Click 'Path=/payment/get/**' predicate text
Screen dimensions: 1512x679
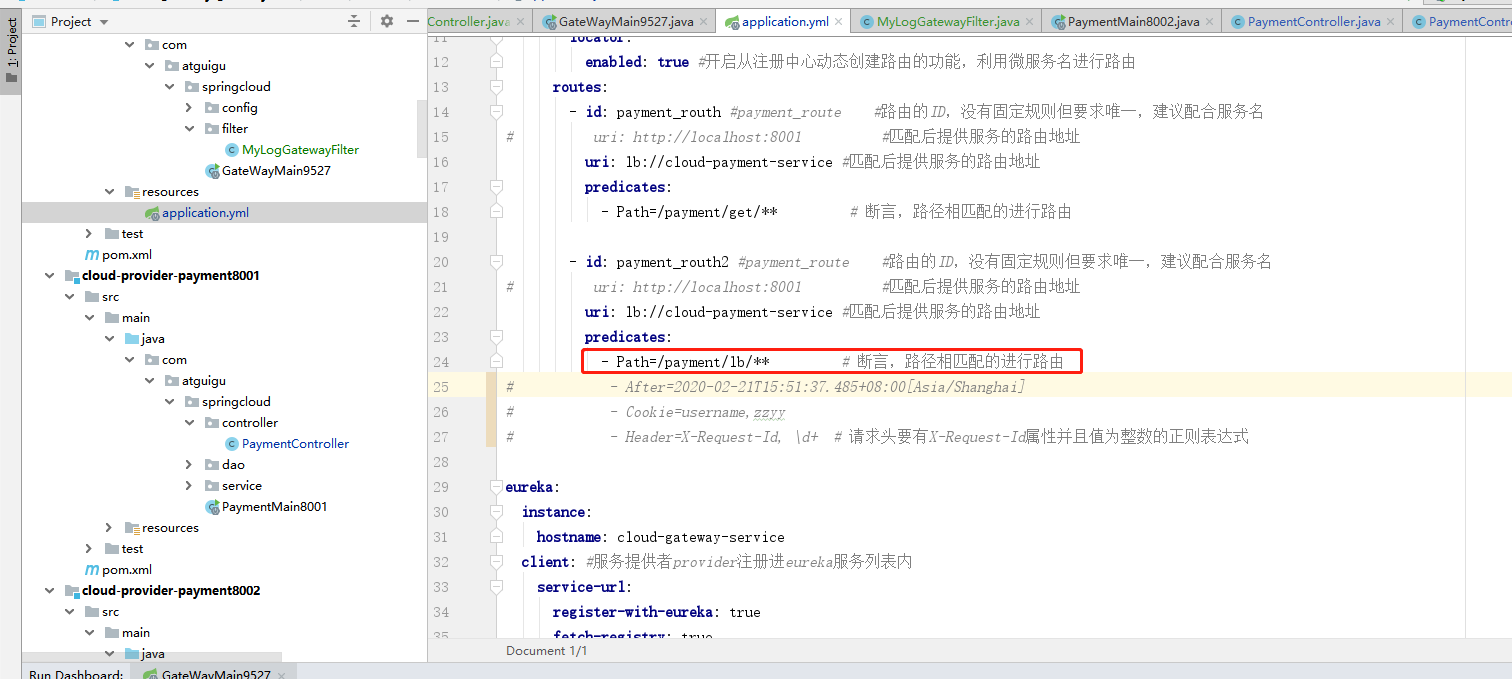(697, 212)
